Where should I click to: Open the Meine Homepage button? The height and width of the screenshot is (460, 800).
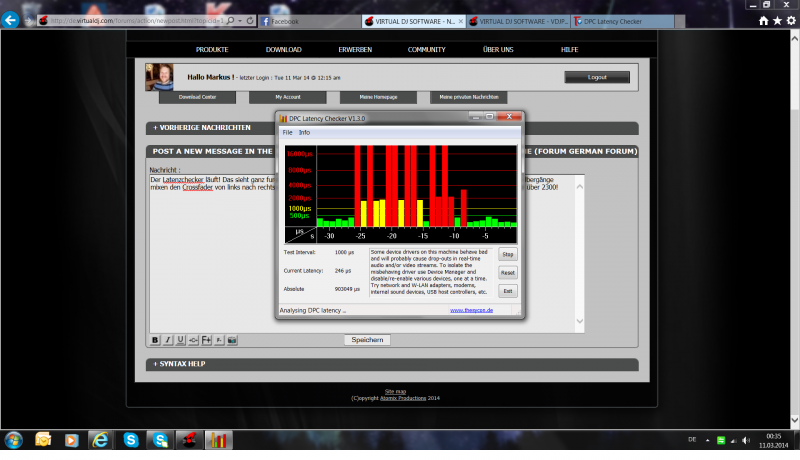pyautogui.click(x=378, y=97)
